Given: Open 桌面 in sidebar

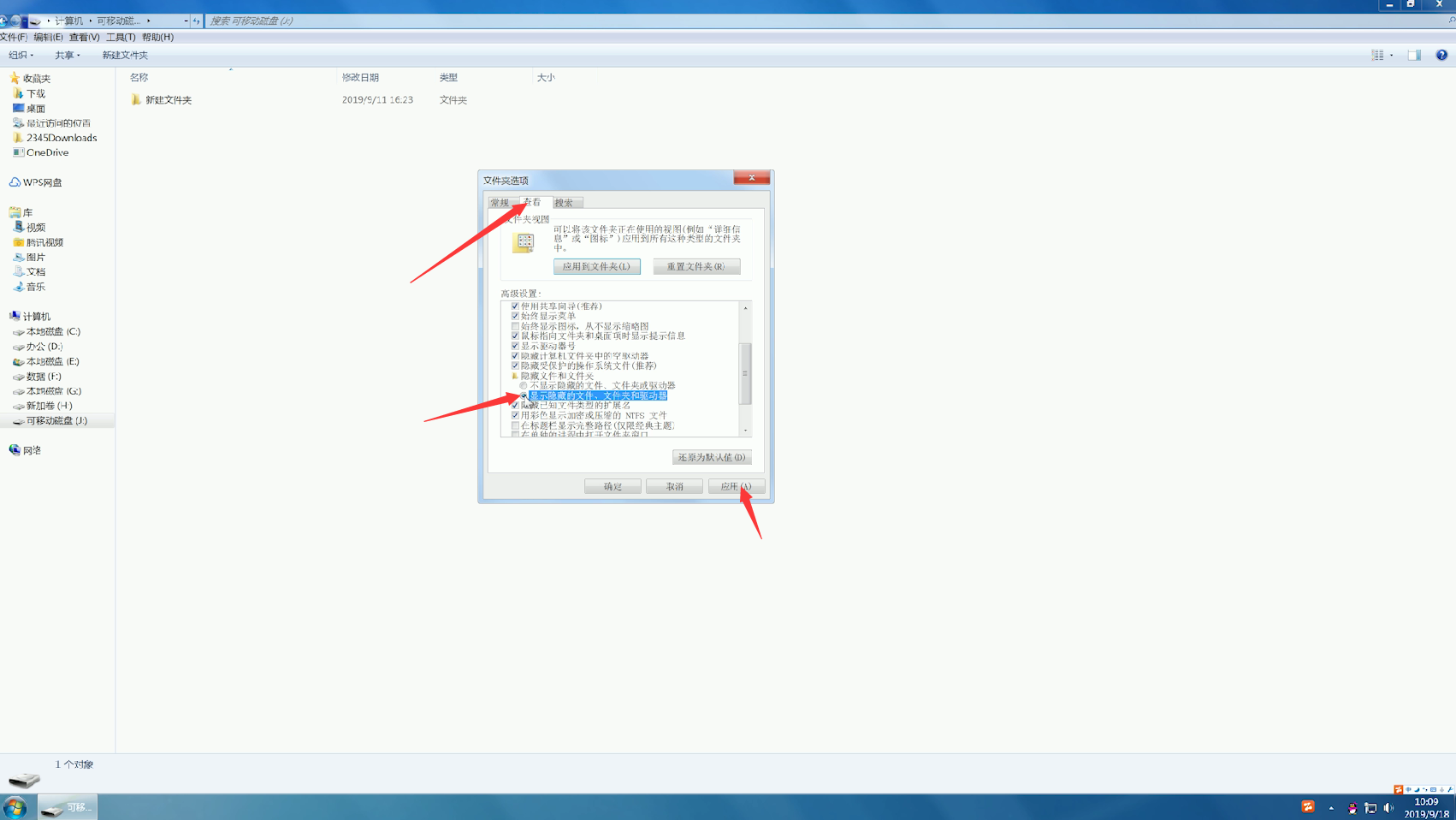Looking at the screenshot, I should coord(29,108).
